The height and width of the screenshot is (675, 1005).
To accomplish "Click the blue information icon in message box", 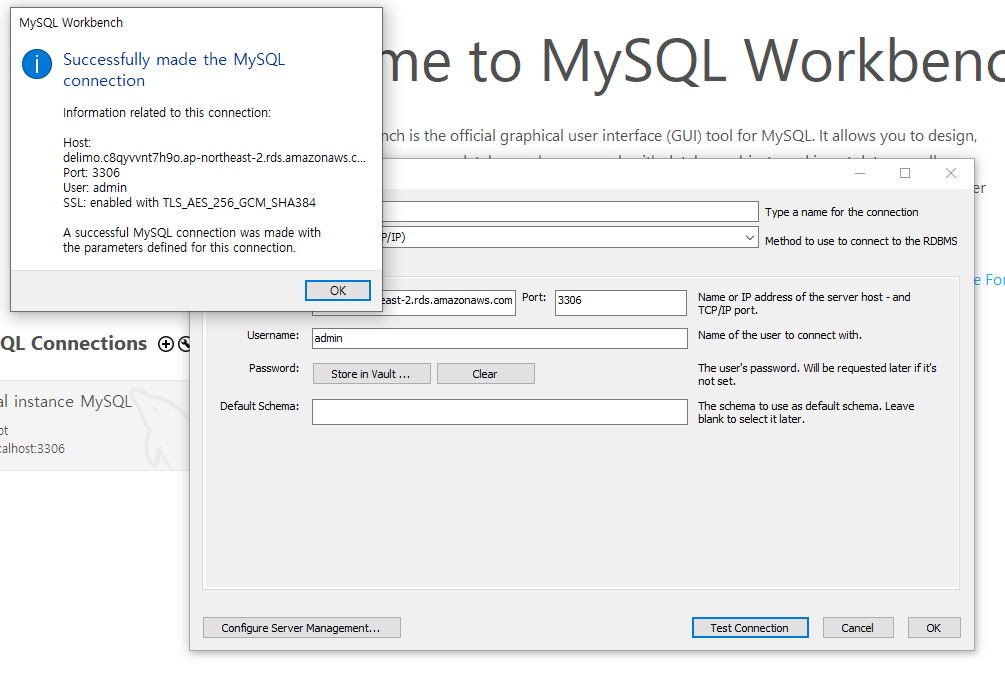I will point(37,64).
